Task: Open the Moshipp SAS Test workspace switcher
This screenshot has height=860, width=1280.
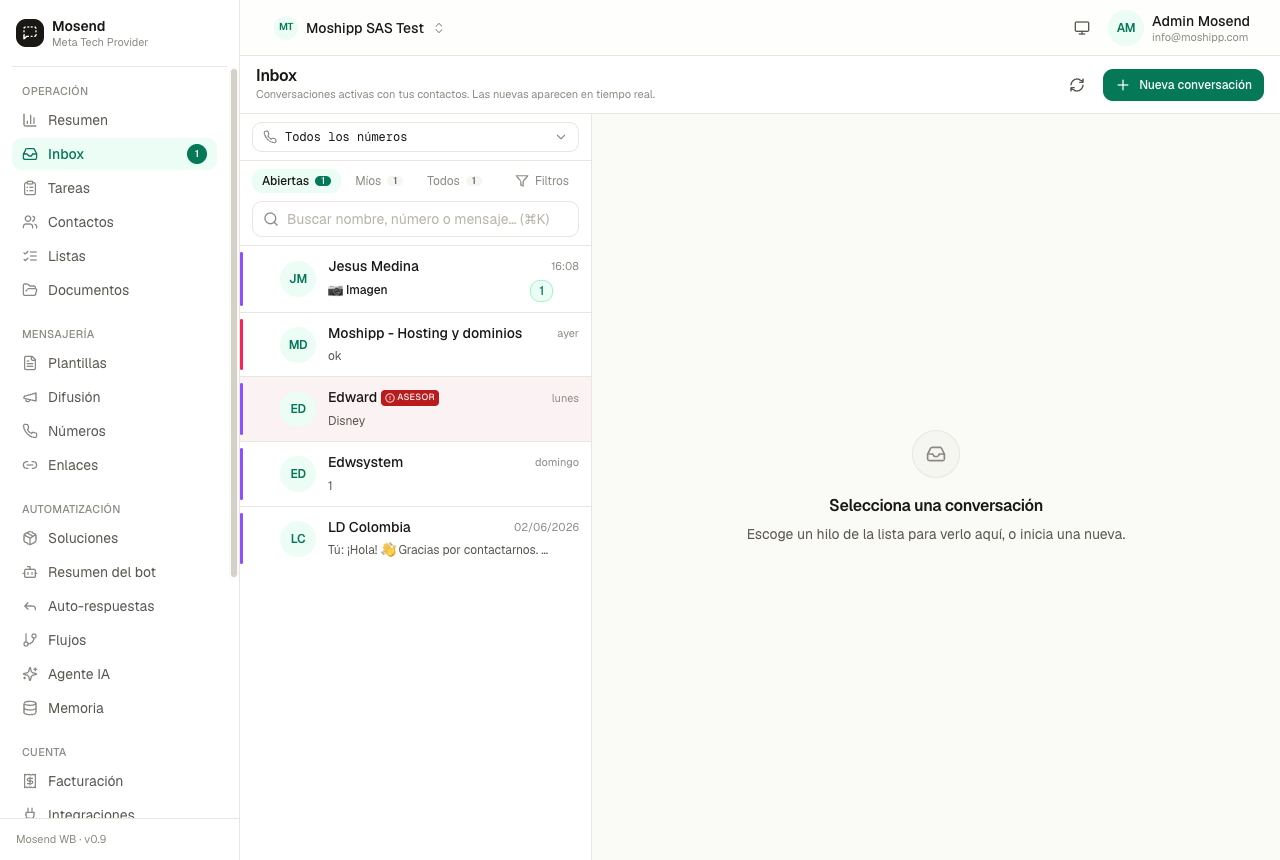Action: [x=360, y=28]
